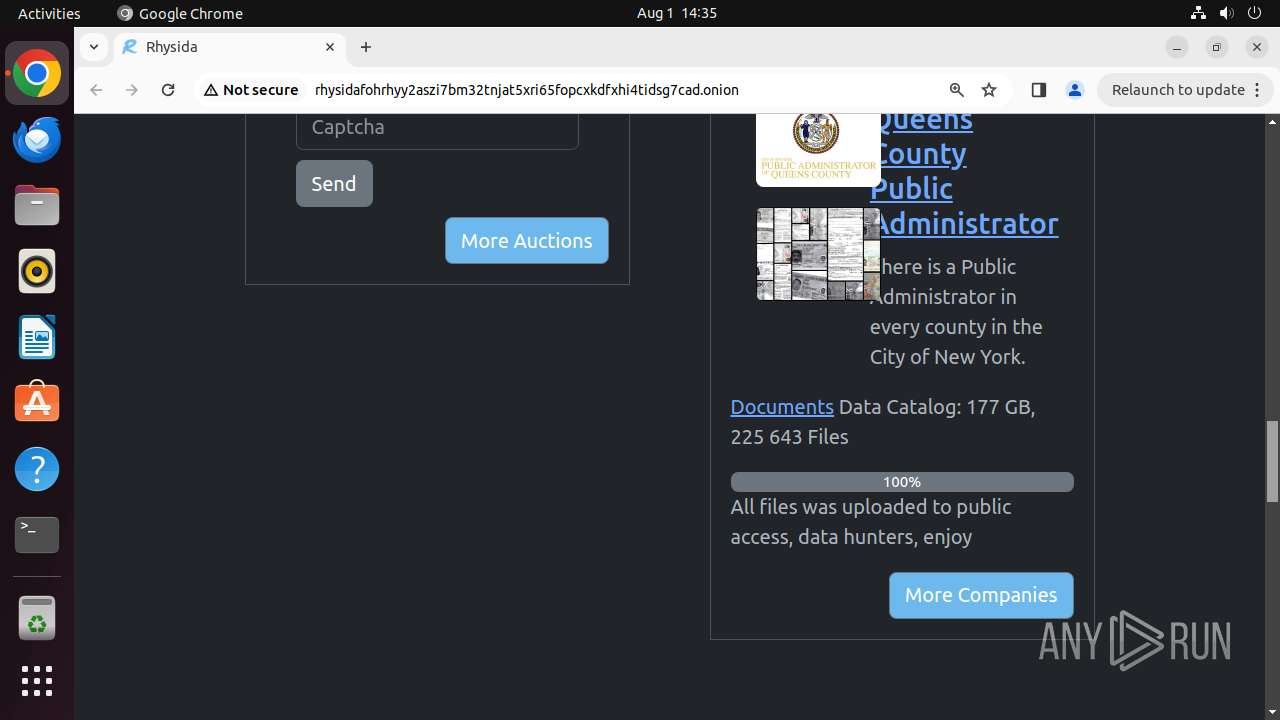Open the Queens County seal logo thumbnail
Screen dimensions: 1280x720
pos(818,148)
